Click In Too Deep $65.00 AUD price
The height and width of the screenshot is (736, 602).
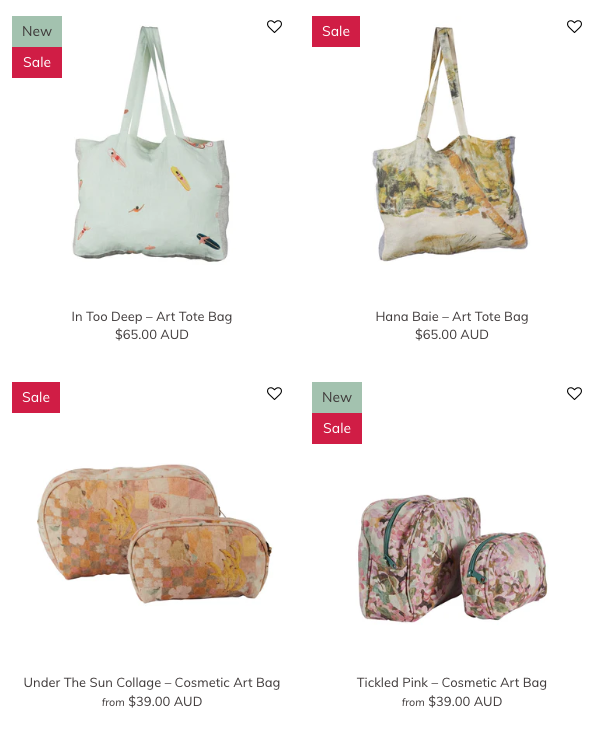coord(152,335)
